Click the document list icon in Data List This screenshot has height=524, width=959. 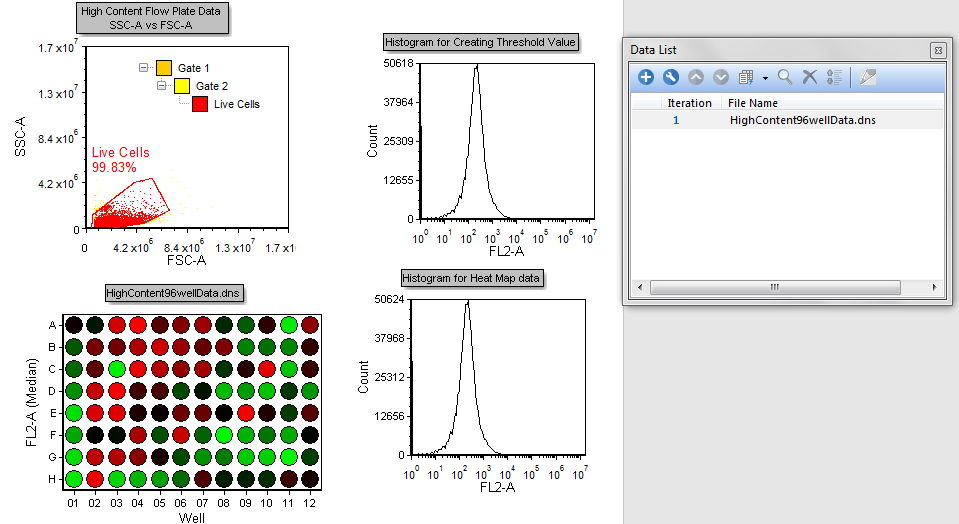click(746, 77)
